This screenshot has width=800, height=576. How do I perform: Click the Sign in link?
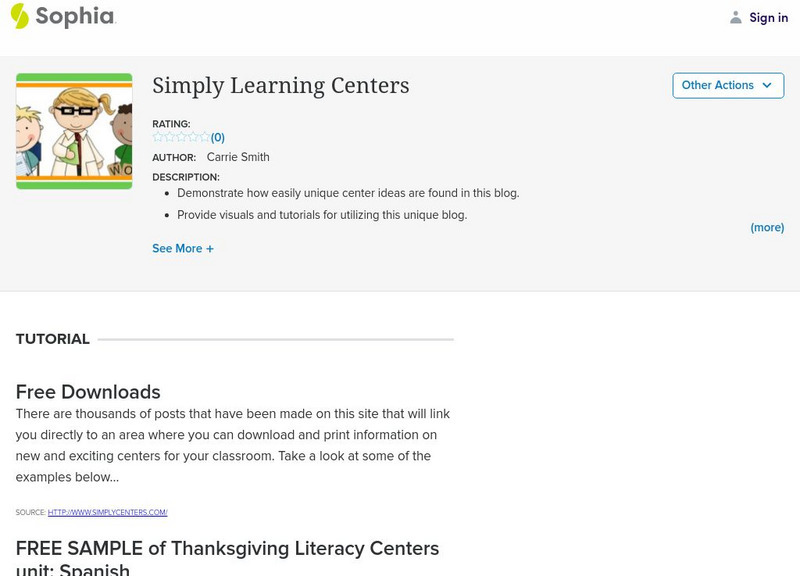pos(768,17)
